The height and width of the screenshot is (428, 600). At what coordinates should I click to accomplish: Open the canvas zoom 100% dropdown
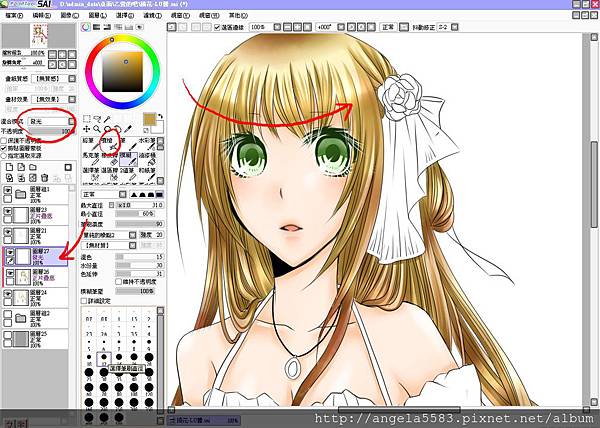[277, 27]
